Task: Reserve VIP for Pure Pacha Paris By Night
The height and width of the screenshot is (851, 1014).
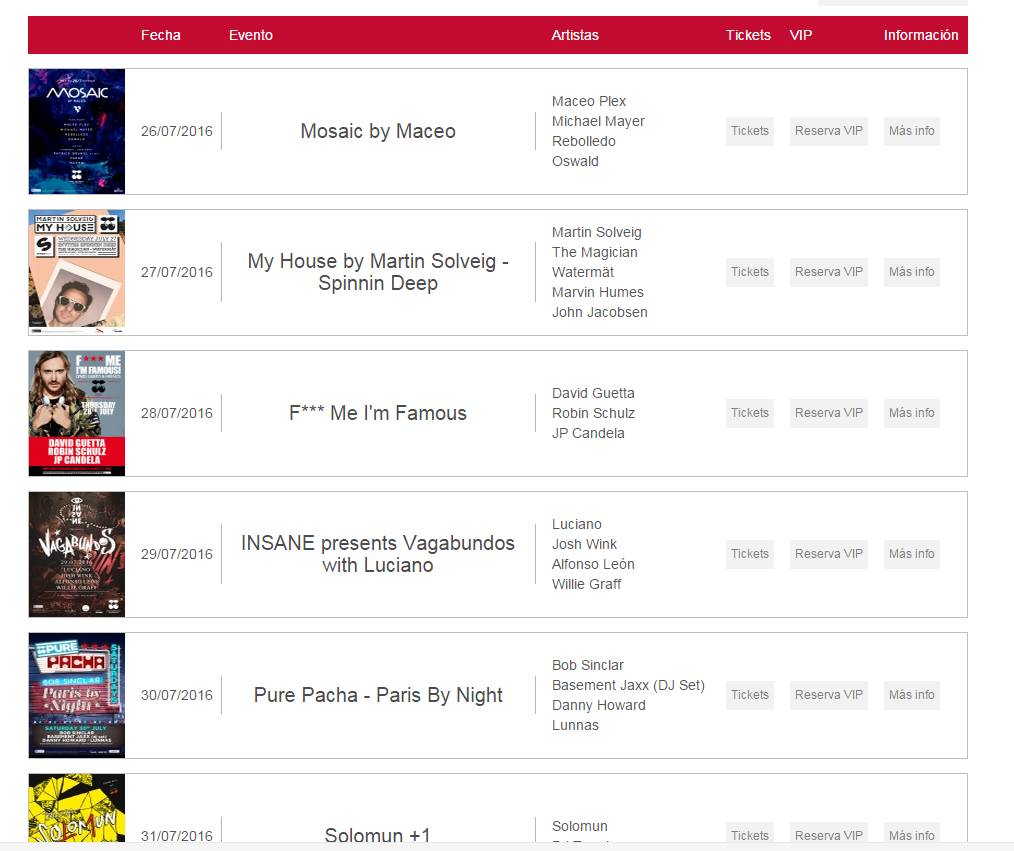Action: tap(828, 695)
